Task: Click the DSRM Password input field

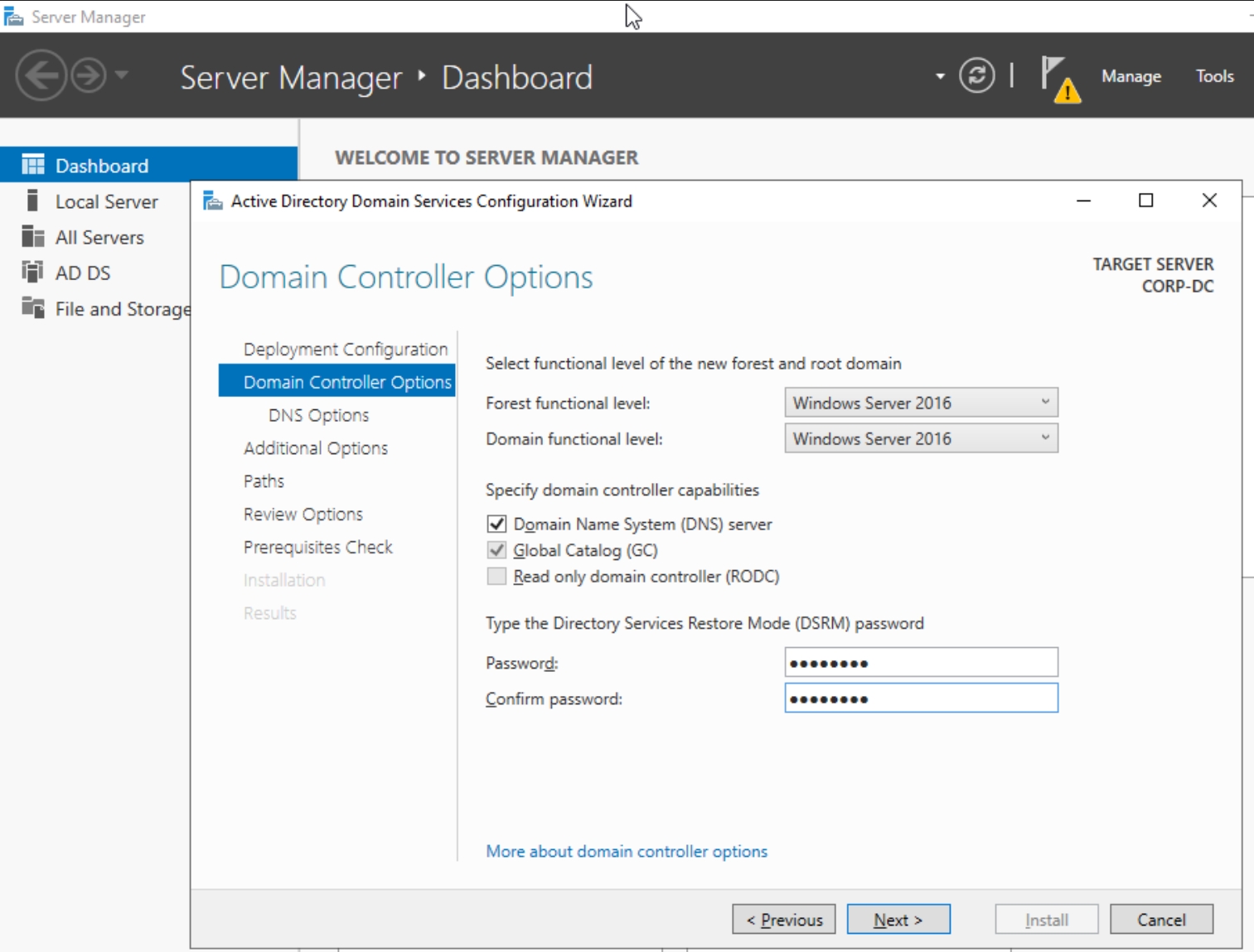Action: (x=921, y=663)
